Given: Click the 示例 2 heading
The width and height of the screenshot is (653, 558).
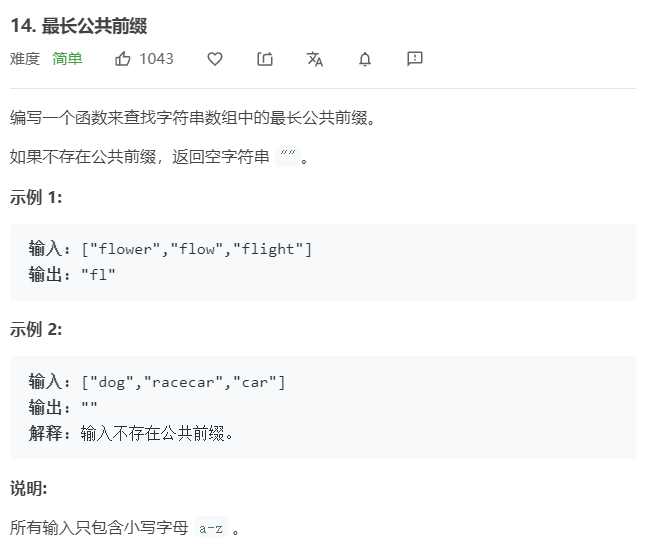Looking at the screenshot, I should [36, 329].
